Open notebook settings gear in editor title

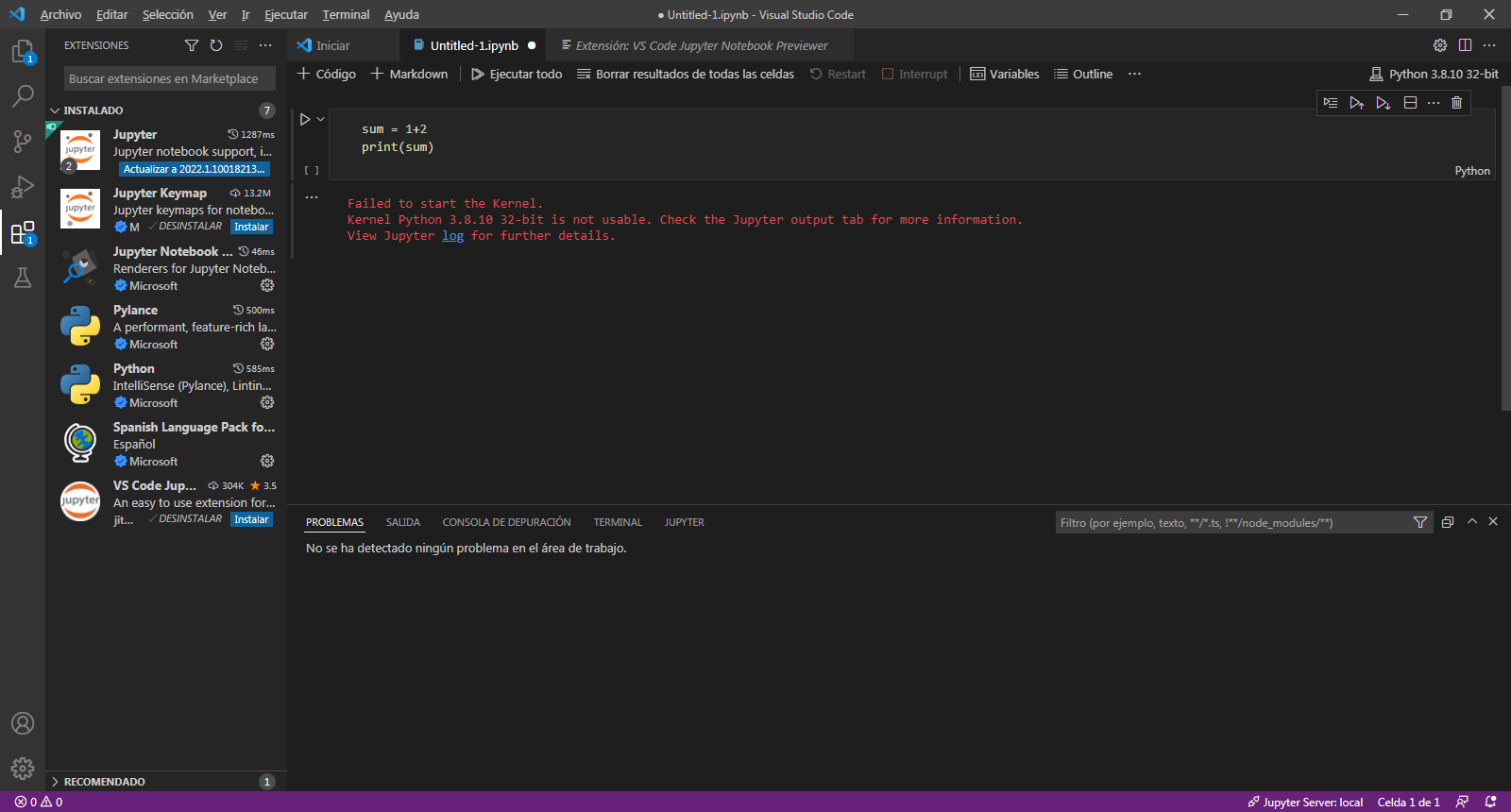[1440, 45]
